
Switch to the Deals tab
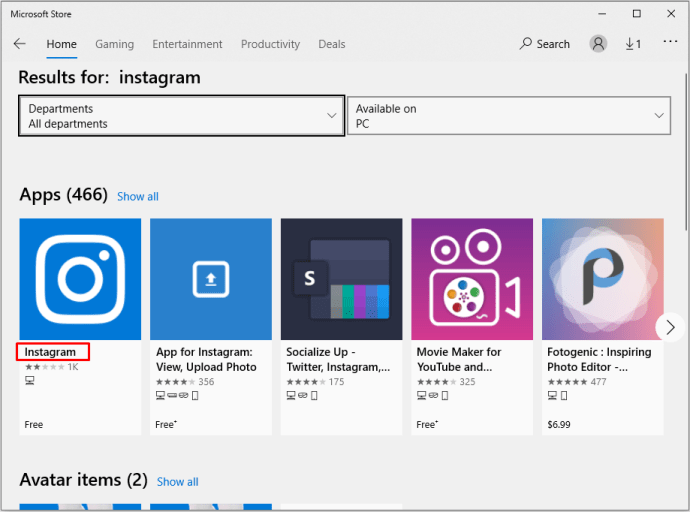(x=332, y=44)
